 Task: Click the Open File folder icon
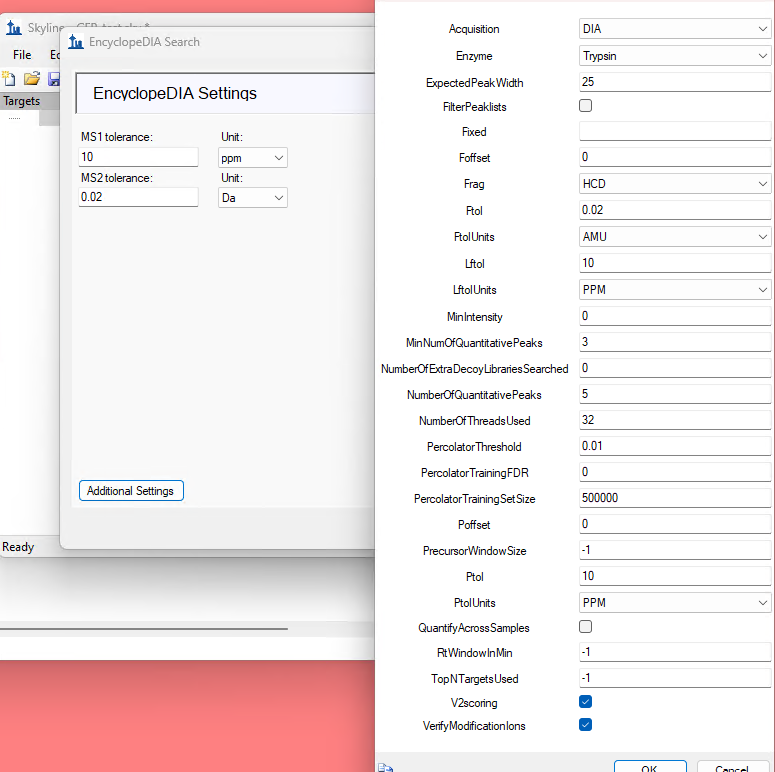(x=32, y=78)
